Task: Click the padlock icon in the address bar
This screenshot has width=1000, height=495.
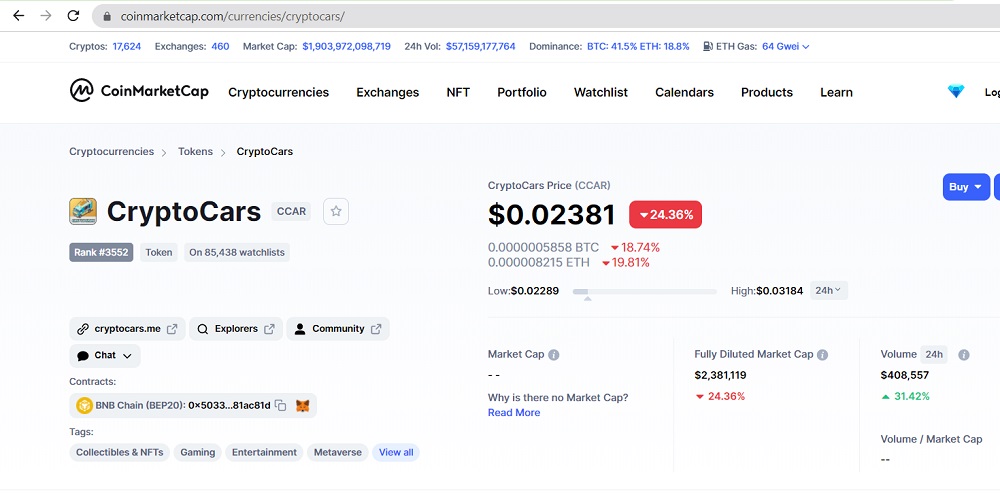Action: click(x=107, y=17)
